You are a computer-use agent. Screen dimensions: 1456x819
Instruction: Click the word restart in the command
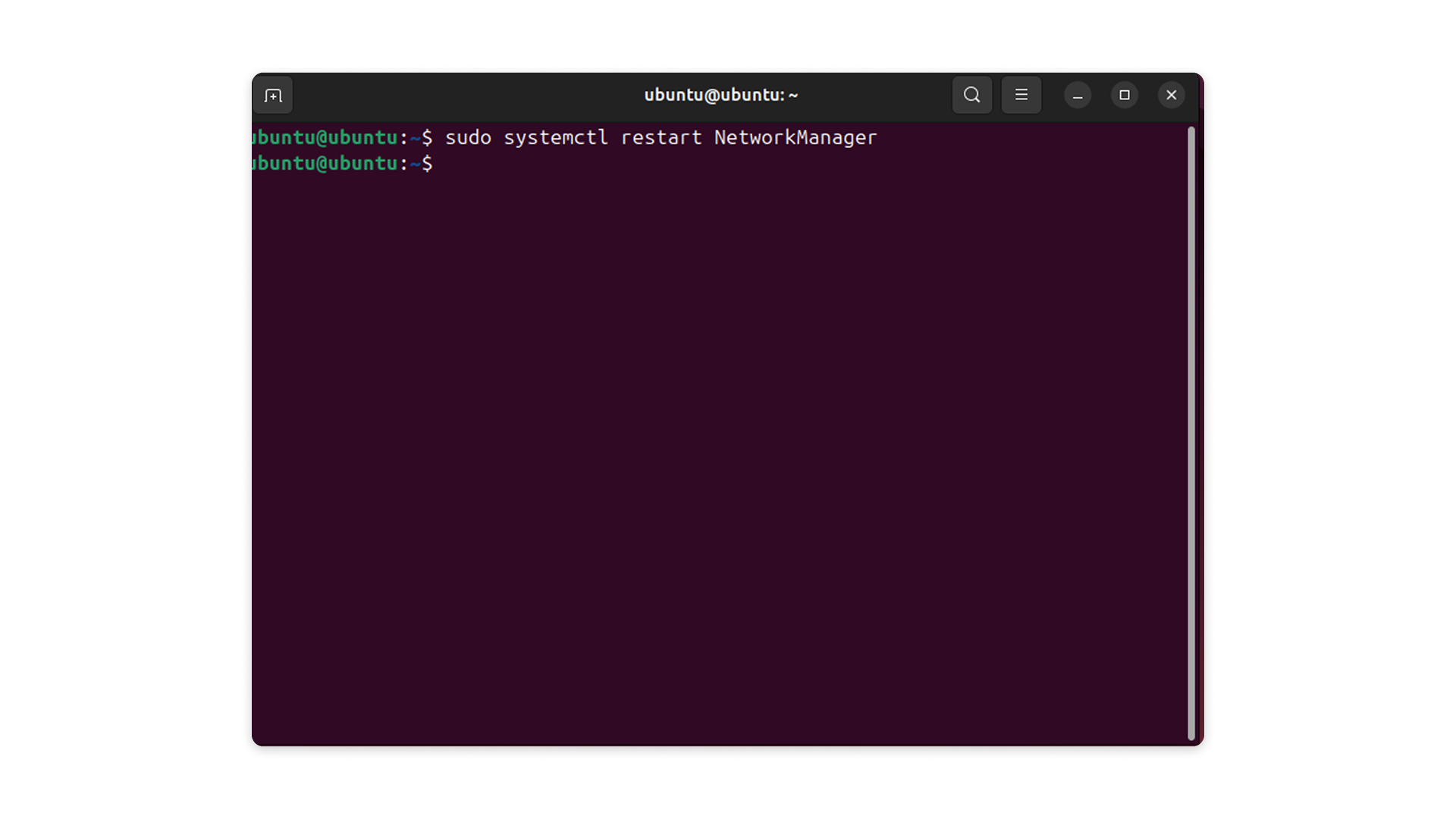pyautogui.click(x=661, y=138)
